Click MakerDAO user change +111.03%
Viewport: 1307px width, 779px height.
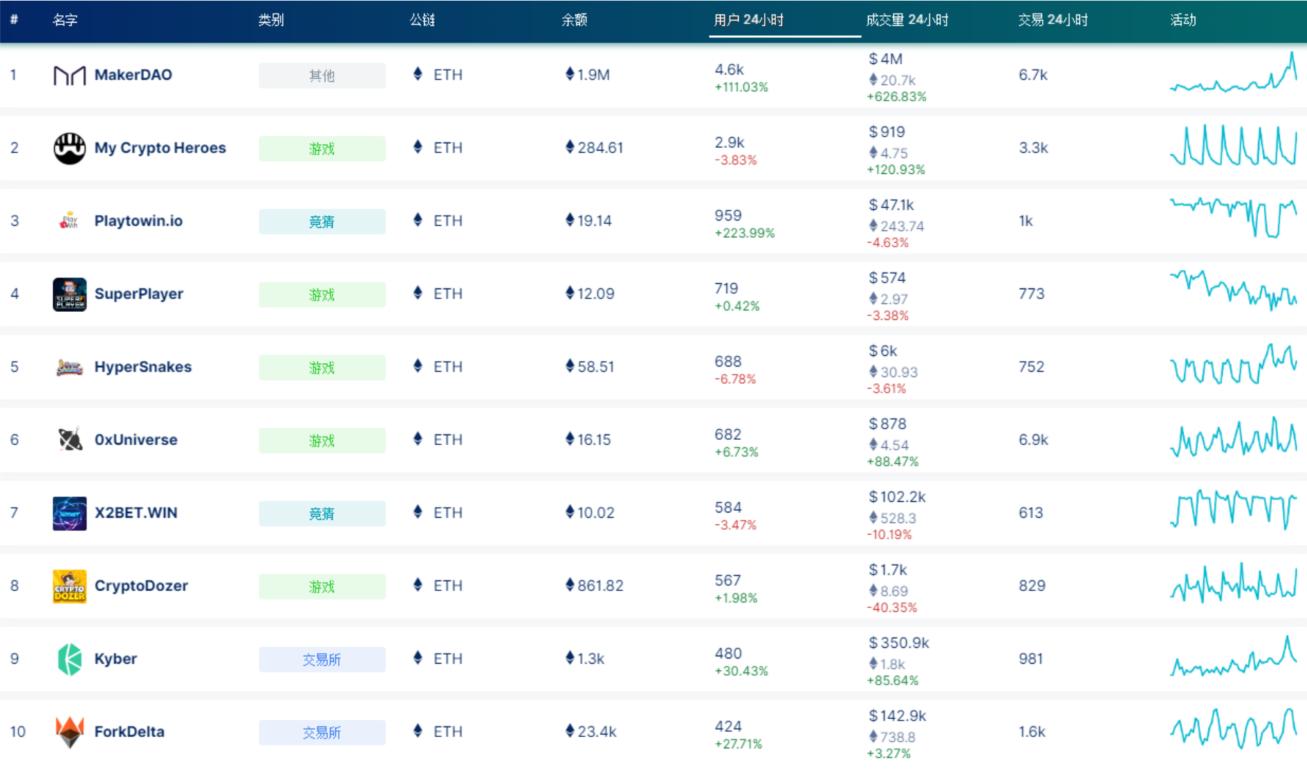click(741, 88)
